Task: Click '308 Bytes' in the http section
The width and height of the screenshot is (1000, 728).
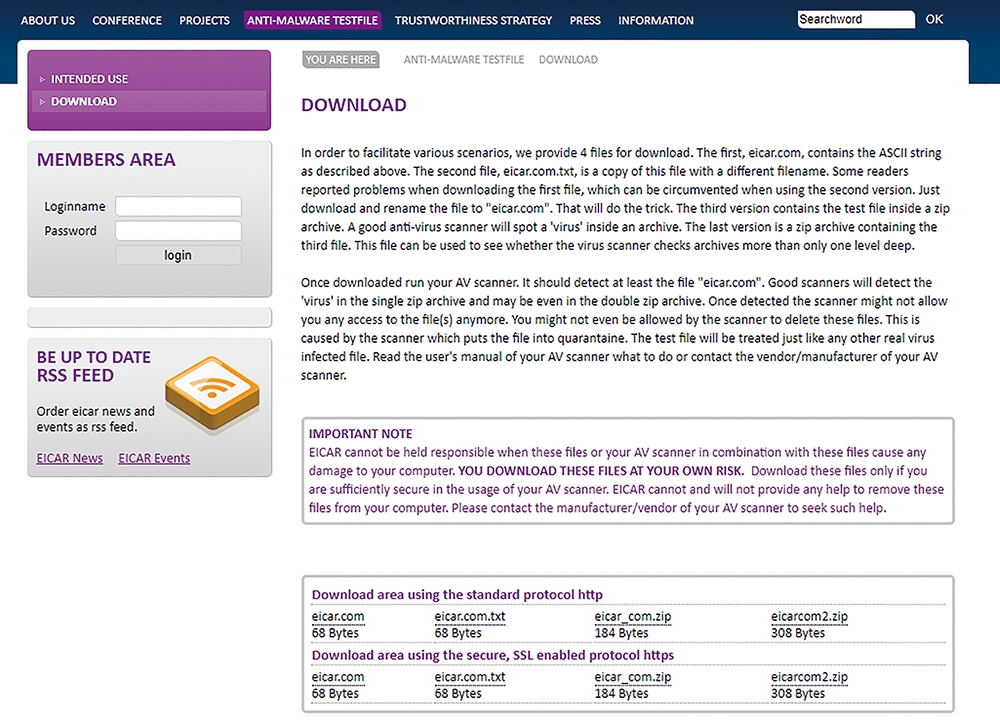Action: (798, 633)
